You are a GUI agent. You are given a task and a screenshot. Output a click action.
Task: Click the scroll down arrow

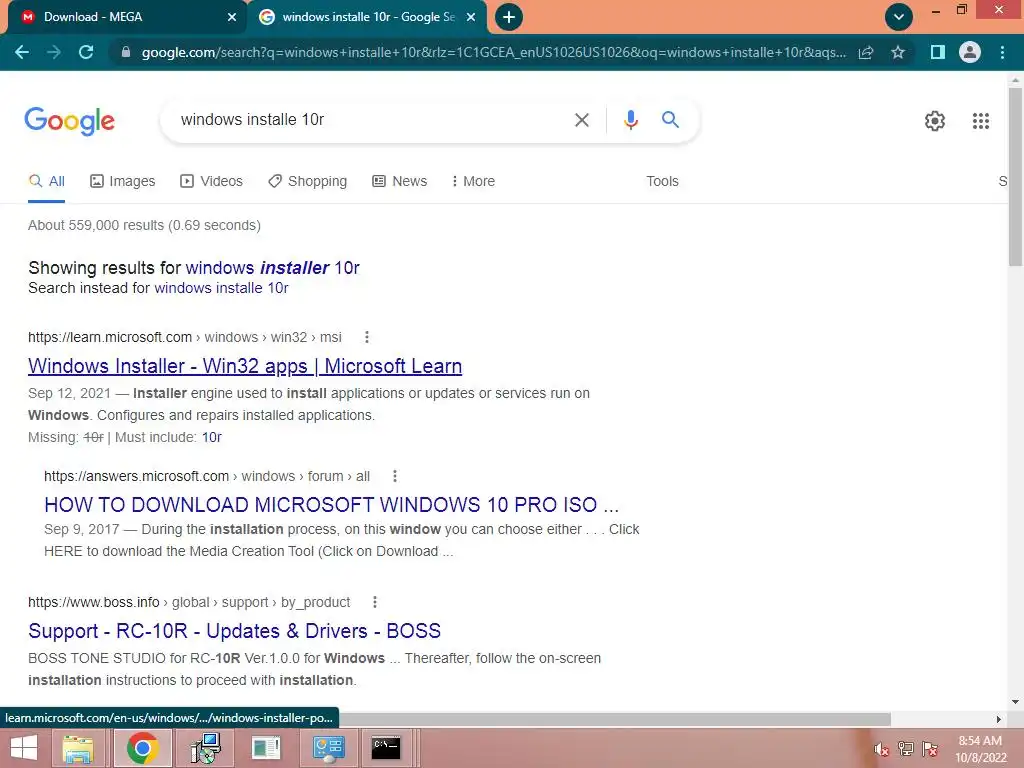(1015, 702)
